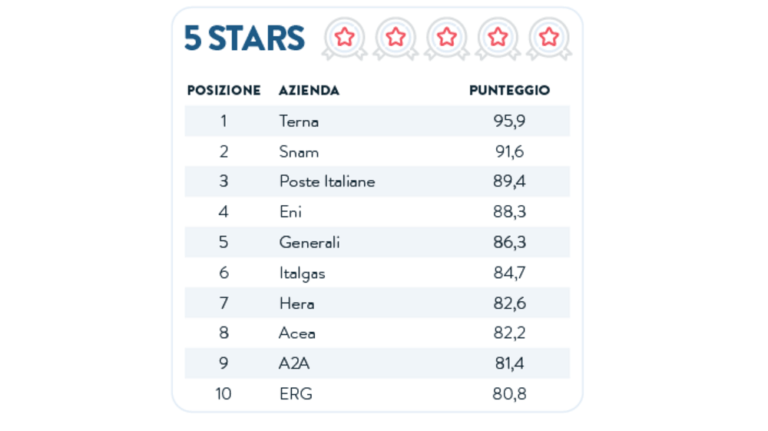768x431 pixels.
Task: Click the second star badge icon
Action: [x=395, y=38]
